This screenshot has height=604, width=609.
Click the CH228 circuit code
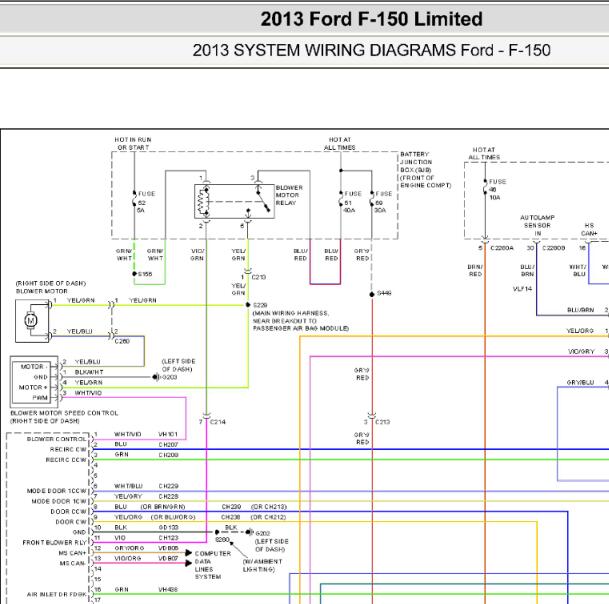point(168,496)
